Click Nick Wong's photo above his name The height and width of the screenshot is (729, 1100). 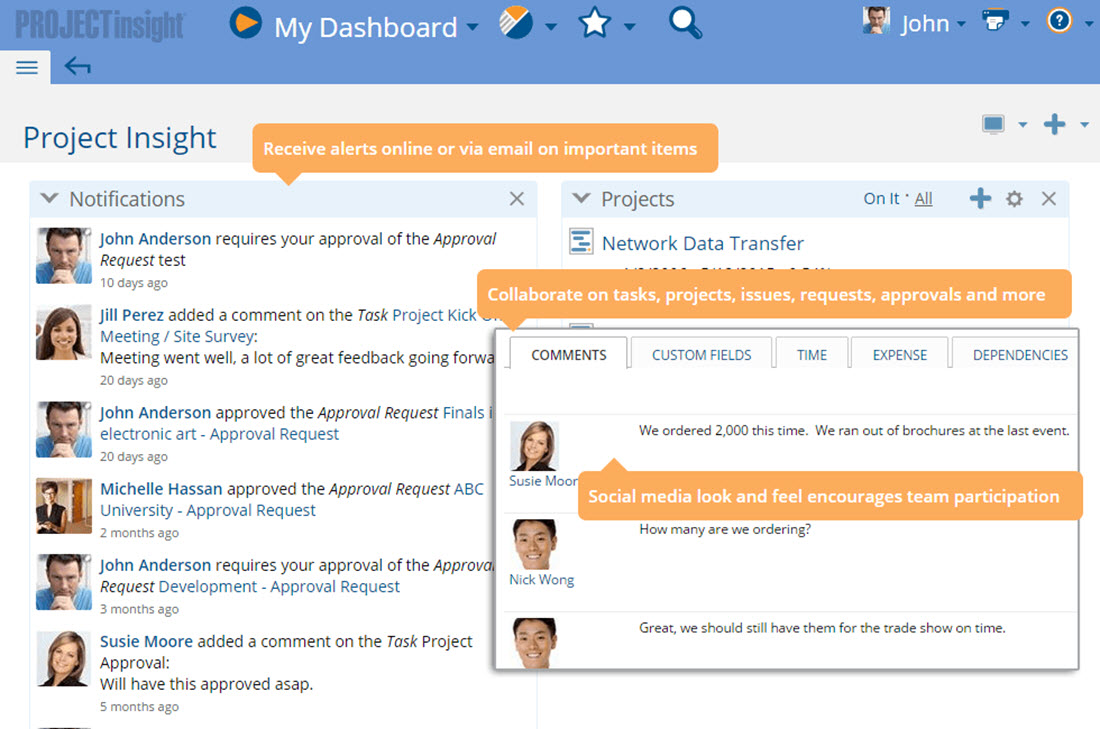[x=534, y=544]
